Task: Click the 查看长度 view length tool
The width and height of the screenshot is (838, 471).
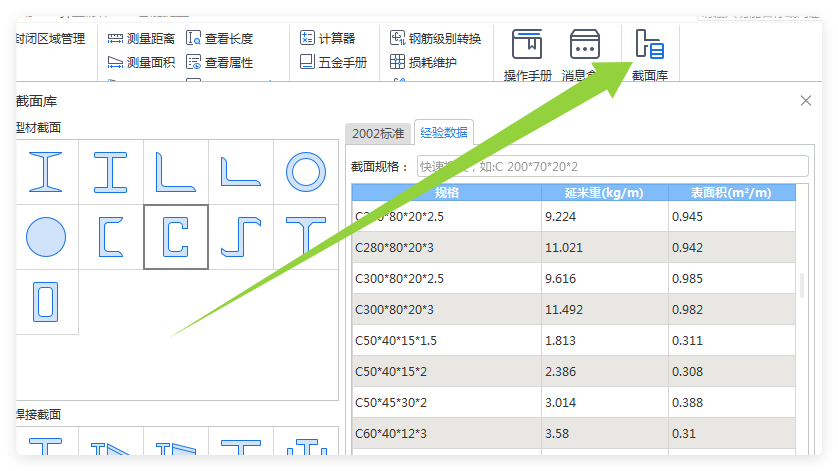Action: [x=220, y=38]
